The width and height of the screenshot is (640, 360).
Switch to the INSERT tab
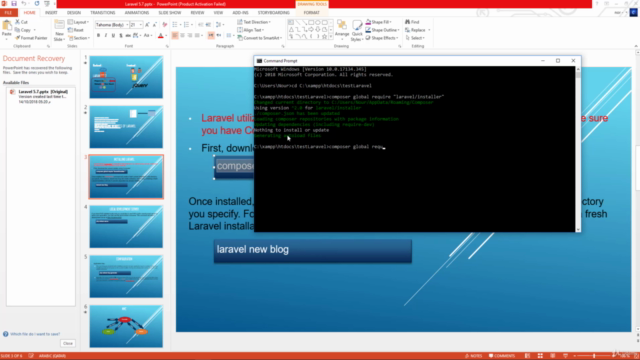51,13
